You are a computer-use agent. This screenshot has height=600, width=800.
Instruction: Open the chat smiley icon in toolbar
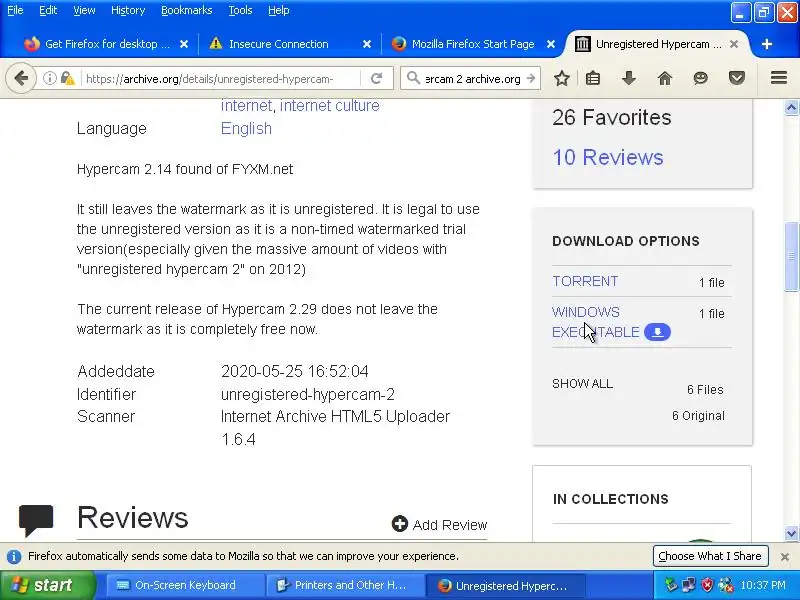coord(701,78)
